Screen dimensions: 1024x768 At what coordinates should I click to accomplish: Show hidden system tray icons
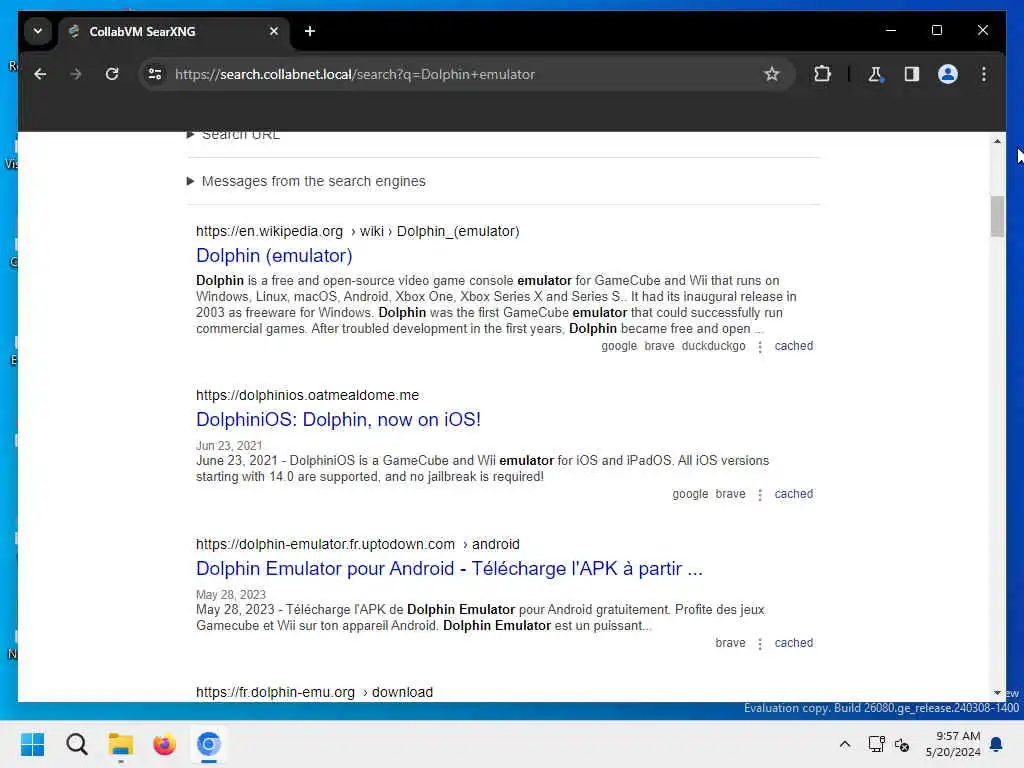(x=844, y=744)
